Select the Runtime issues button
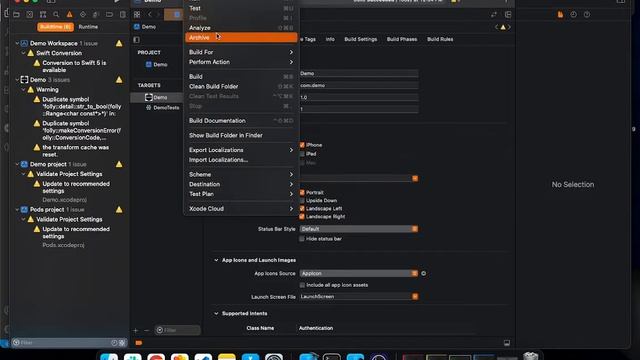This screenshot has height=360, width=640. click(x=88, y=27)
